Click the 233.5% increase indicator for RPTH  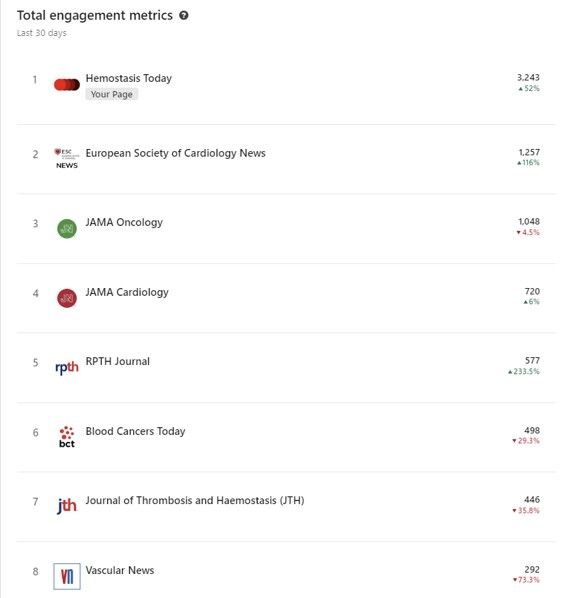coord(524,371)
